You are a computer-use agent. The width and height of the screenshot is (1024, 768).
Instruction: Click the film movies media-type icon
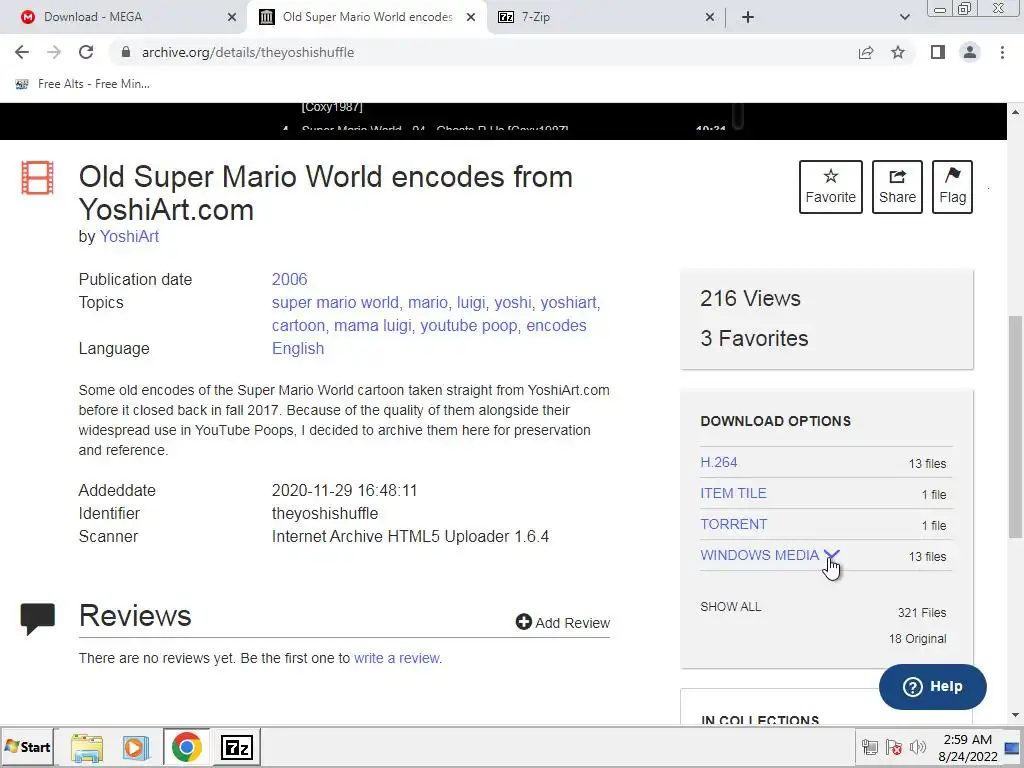[x=37, y=178]
